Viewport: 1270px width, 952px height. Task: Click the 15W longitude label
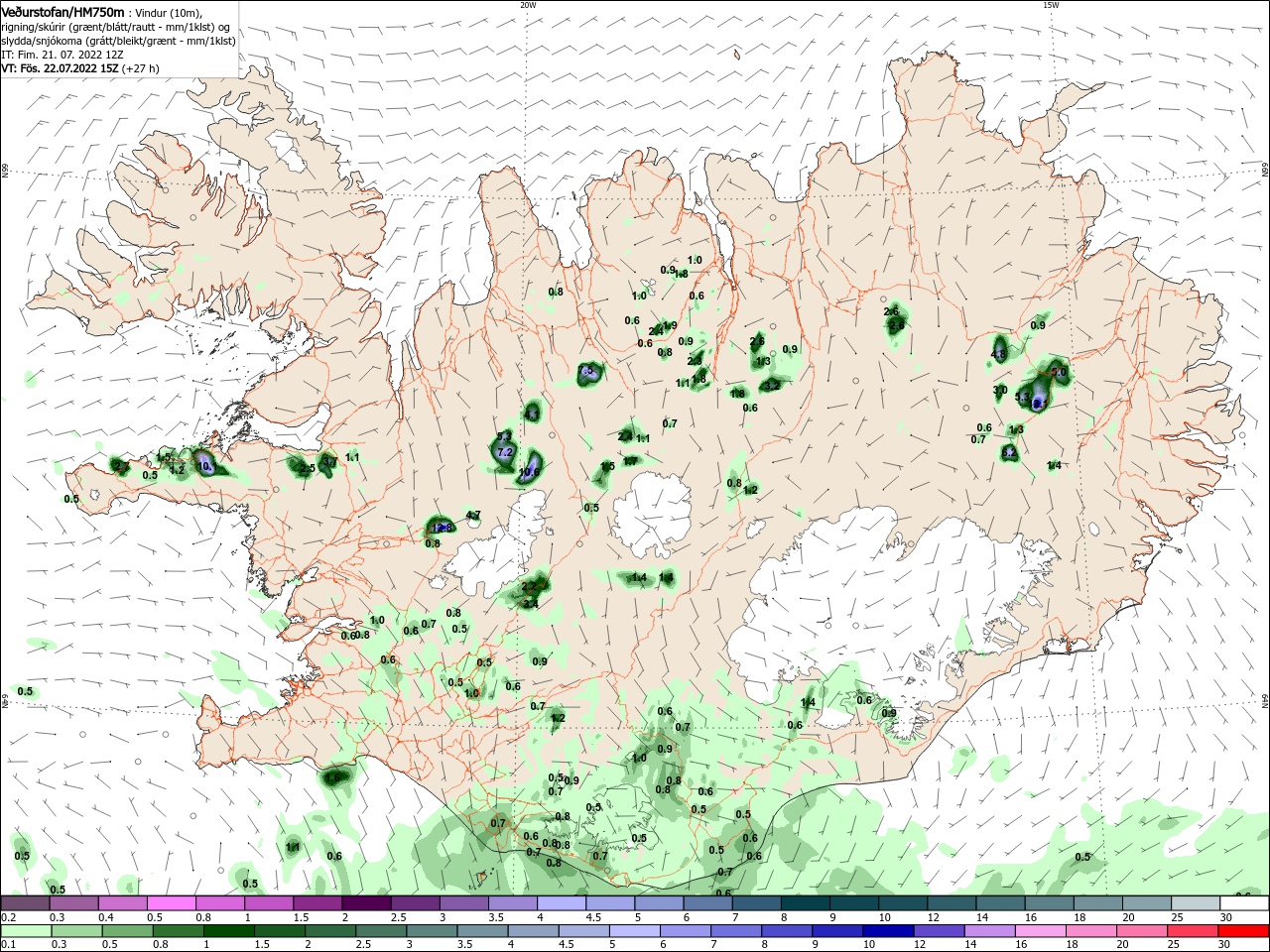tap(1051, 5)
